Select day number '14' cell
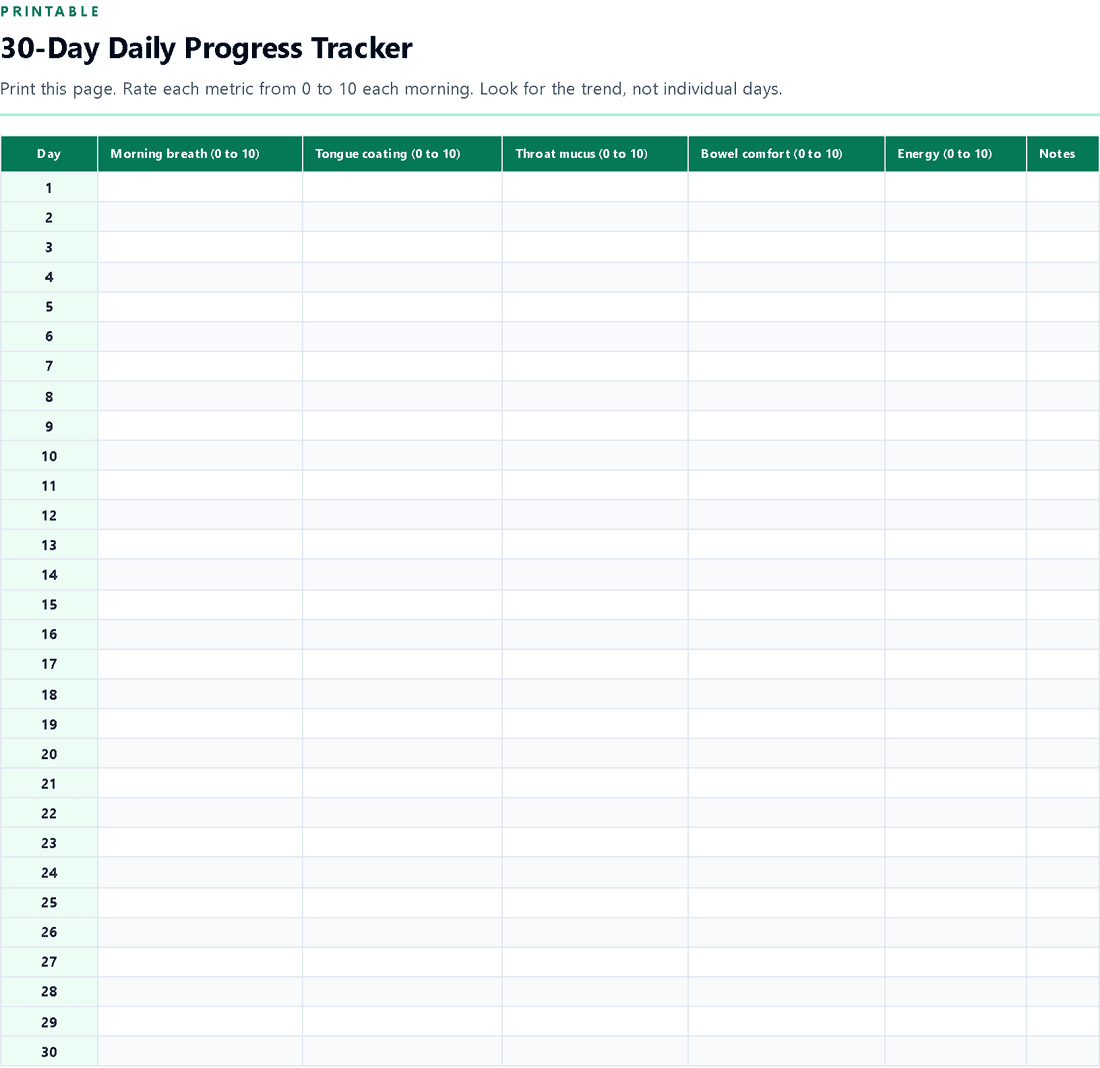The width and height of the screenshot is (1100, 1068). pos(49,575)
